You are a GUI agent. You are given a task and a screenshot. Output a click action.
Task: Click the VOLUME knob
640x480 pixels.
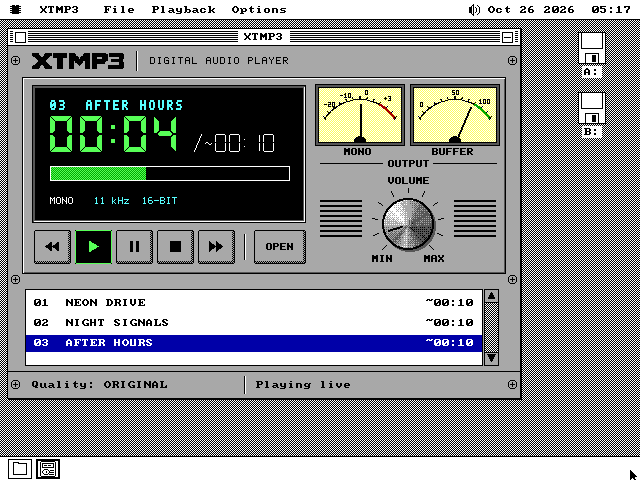[x=408, y=224]
